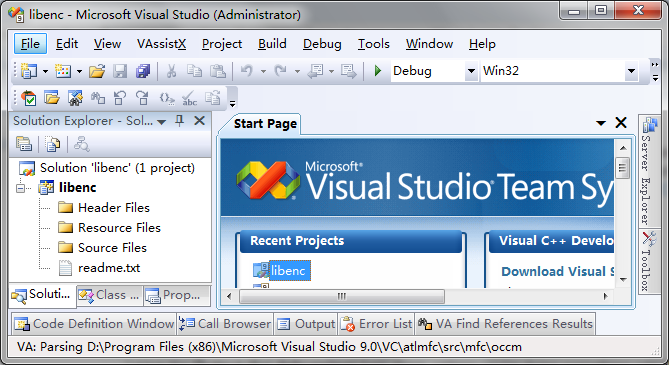Open the Tools menu
The height and width of the screenshot is (365, 669).
[373, 44]
